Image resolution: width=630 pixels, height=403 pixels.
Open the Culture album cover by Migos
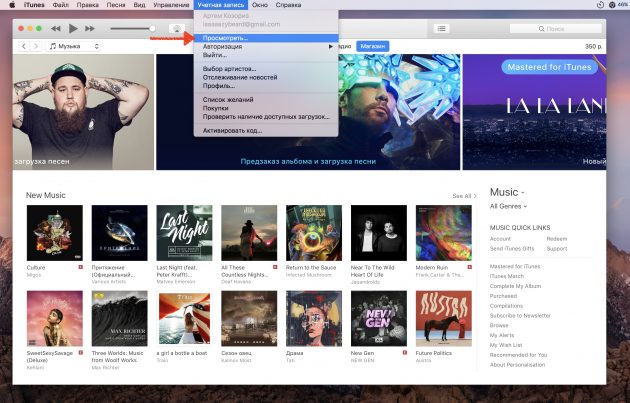54,233
